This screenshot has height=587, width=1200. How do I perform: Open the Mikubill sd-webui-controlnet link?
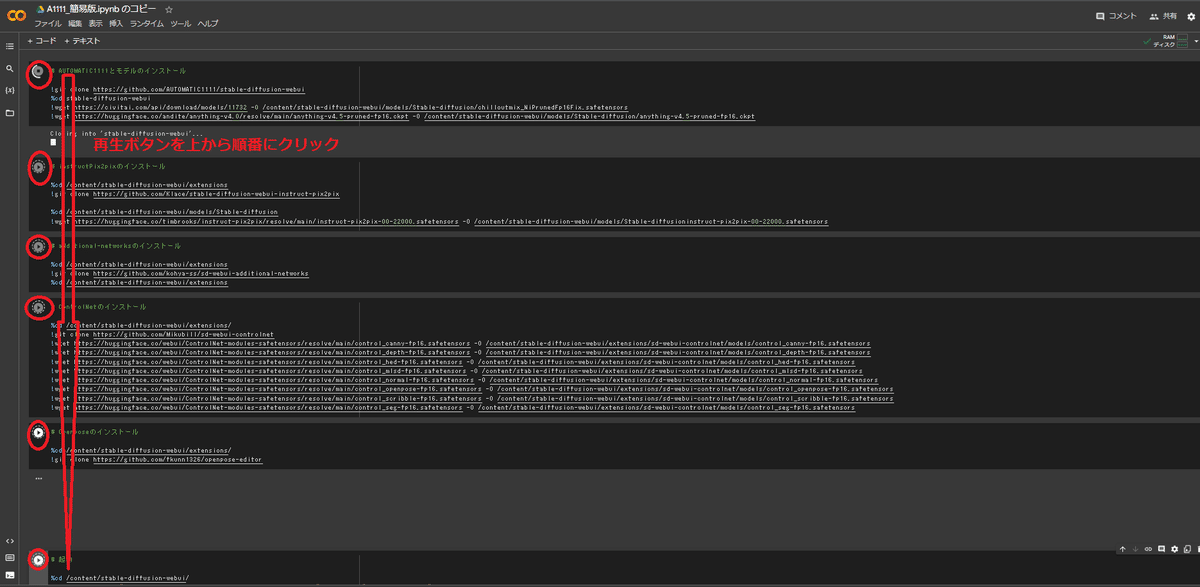pos(183,334)
